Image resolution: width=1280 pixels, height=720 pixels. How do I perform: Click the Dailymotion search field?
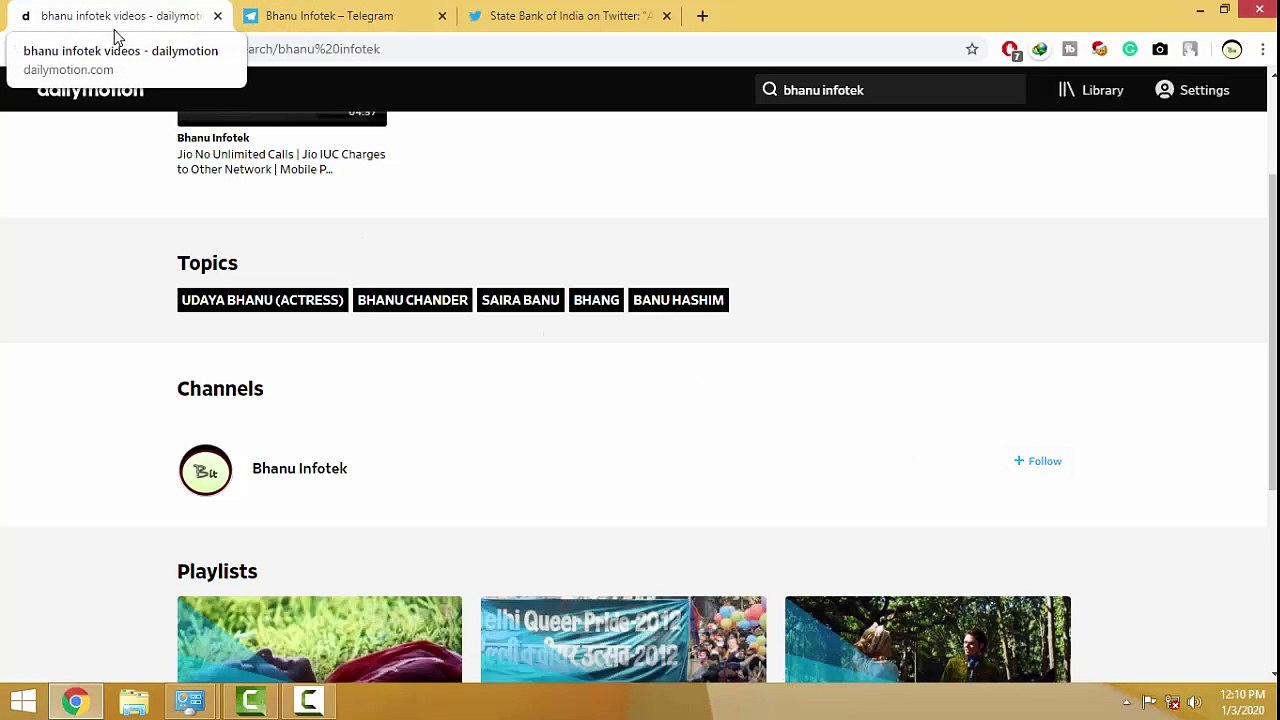pos(890,90)
